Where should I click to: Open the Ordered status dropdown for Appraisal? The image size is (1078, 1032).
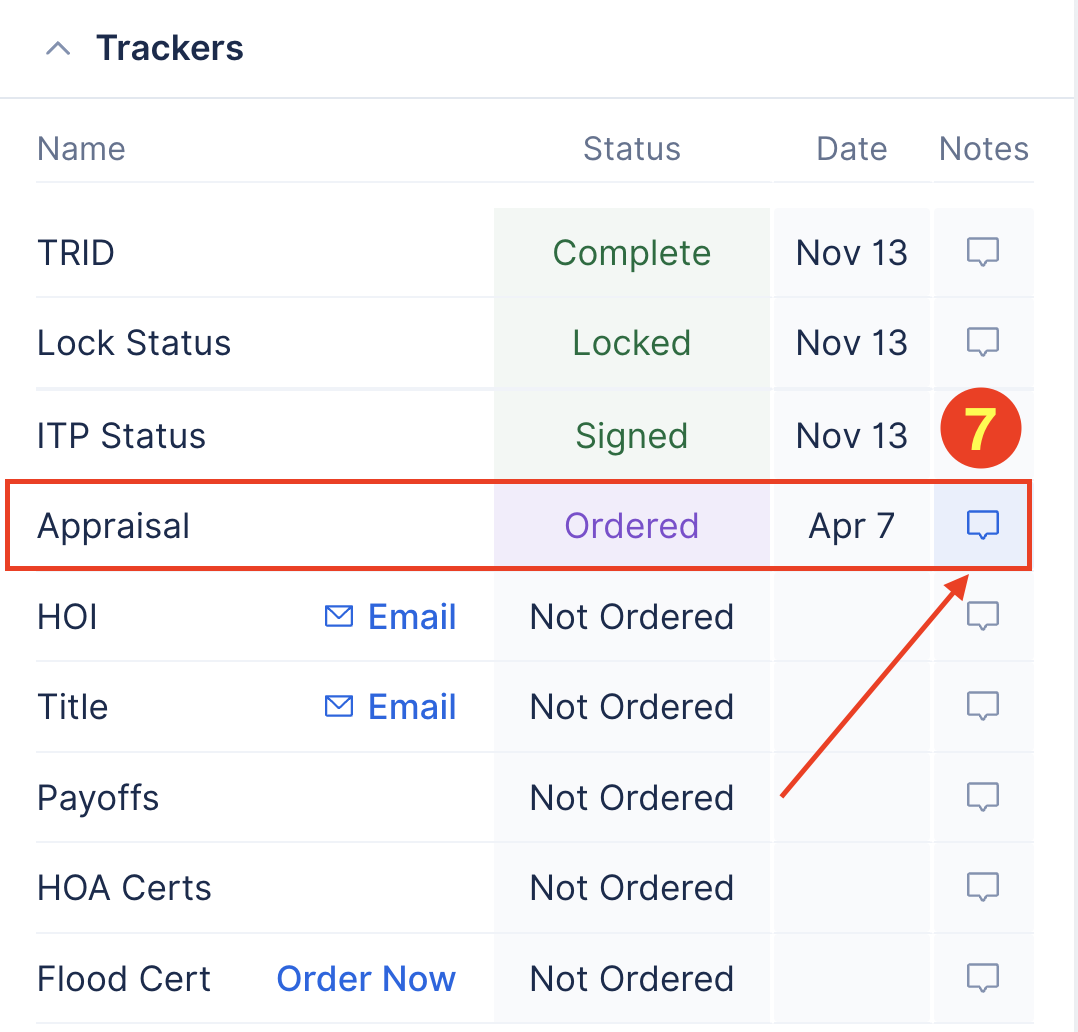coord(632,524)
